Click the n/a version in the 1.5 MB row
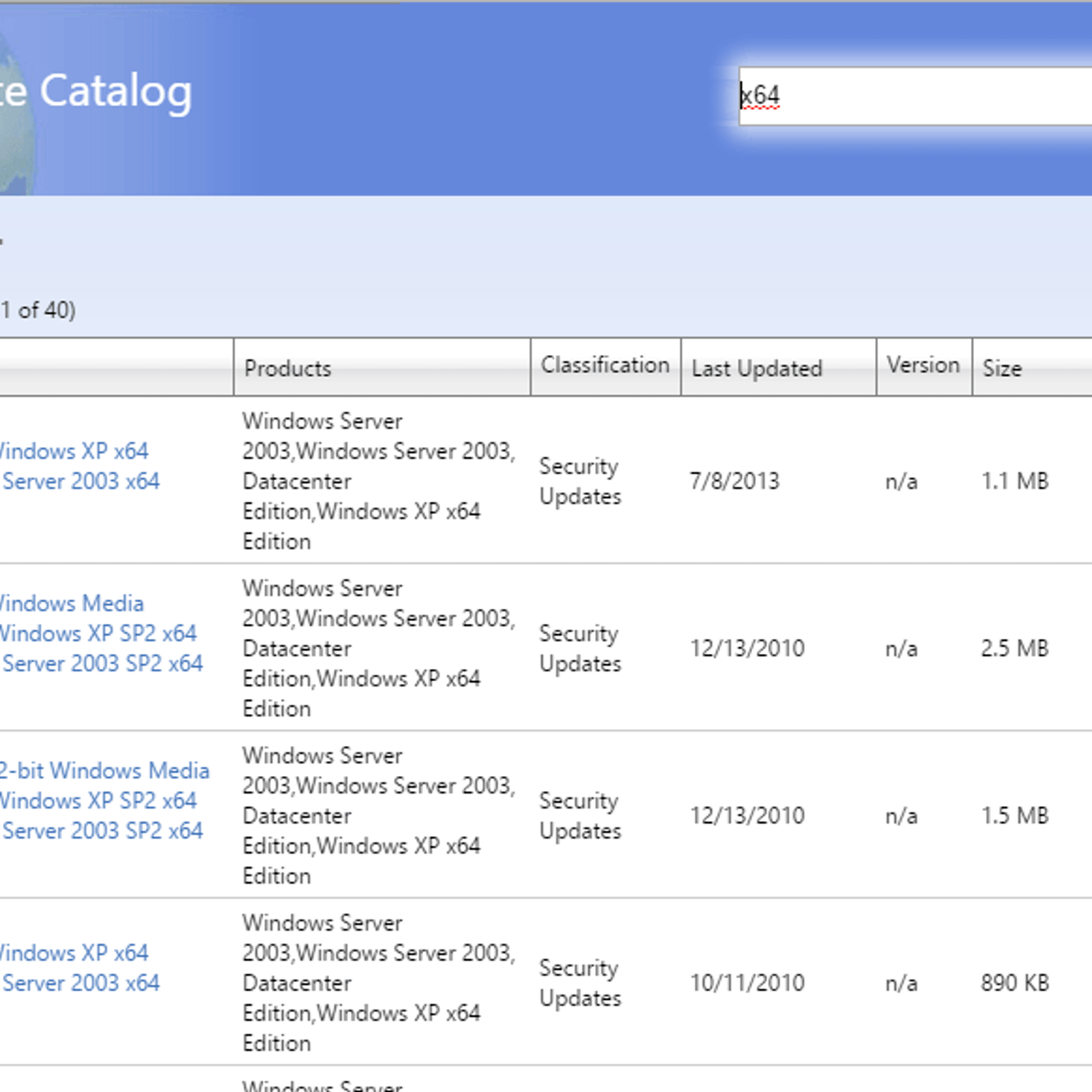1092x1092 pixels. click(901, 816)
